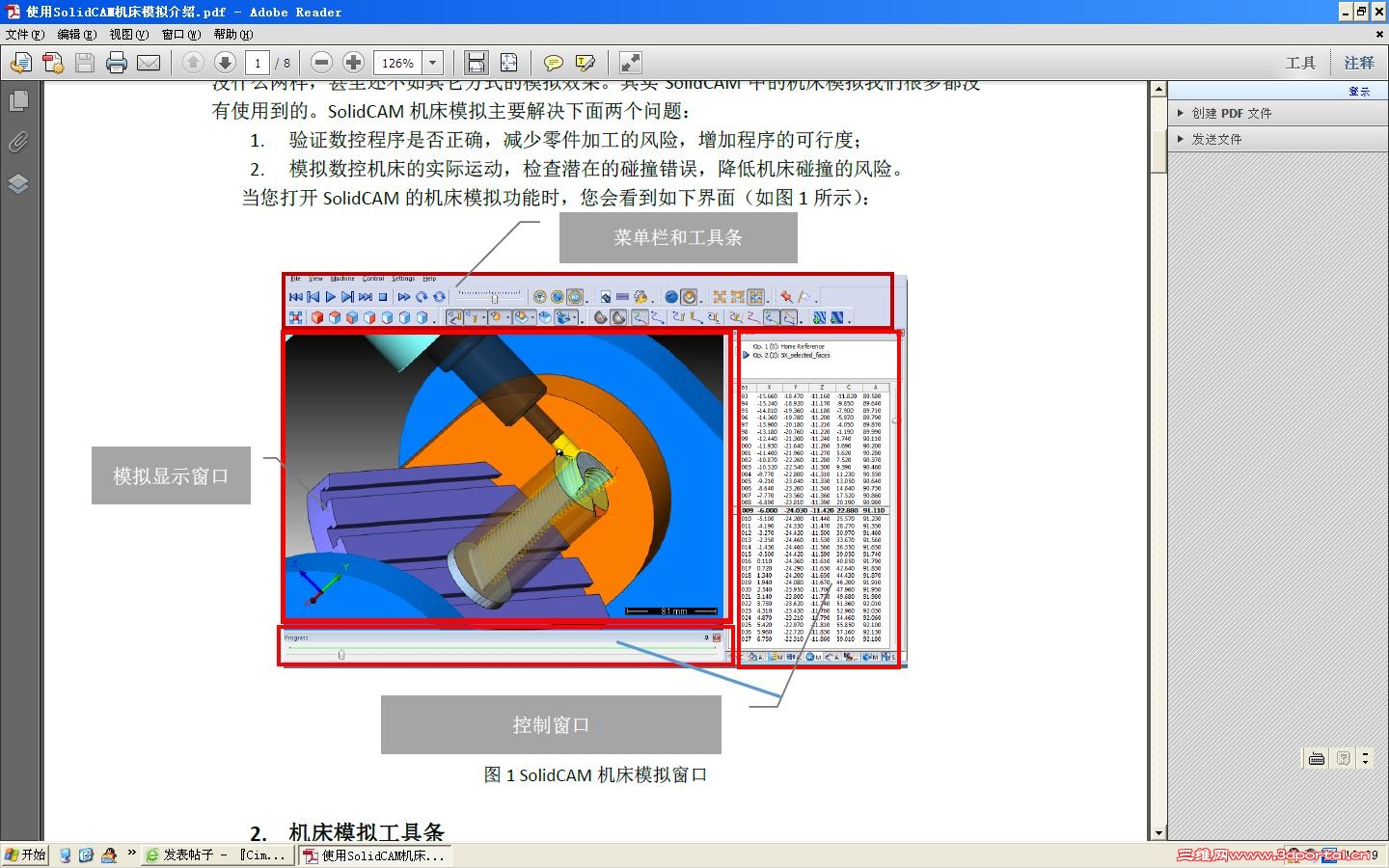Click the heading 机床模拟工具条
Viewport: 1389px width, 868px height.
[367, 832]
